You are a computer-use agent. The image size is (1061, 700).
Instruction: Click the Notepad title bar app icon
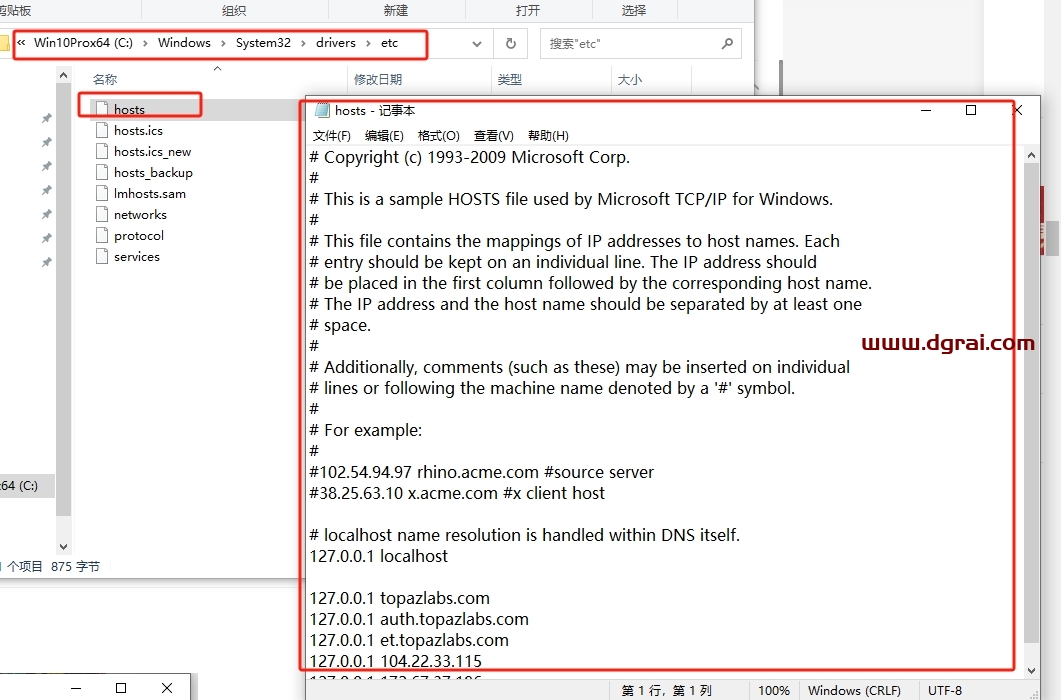pos(322,110)
